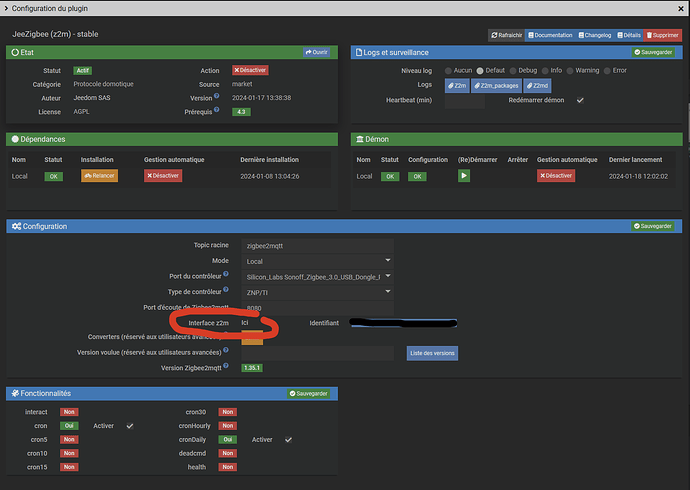Screen dimensions: 690x490
Task: Save Logs et surveillance settings
Action: [x=653, y=52]
